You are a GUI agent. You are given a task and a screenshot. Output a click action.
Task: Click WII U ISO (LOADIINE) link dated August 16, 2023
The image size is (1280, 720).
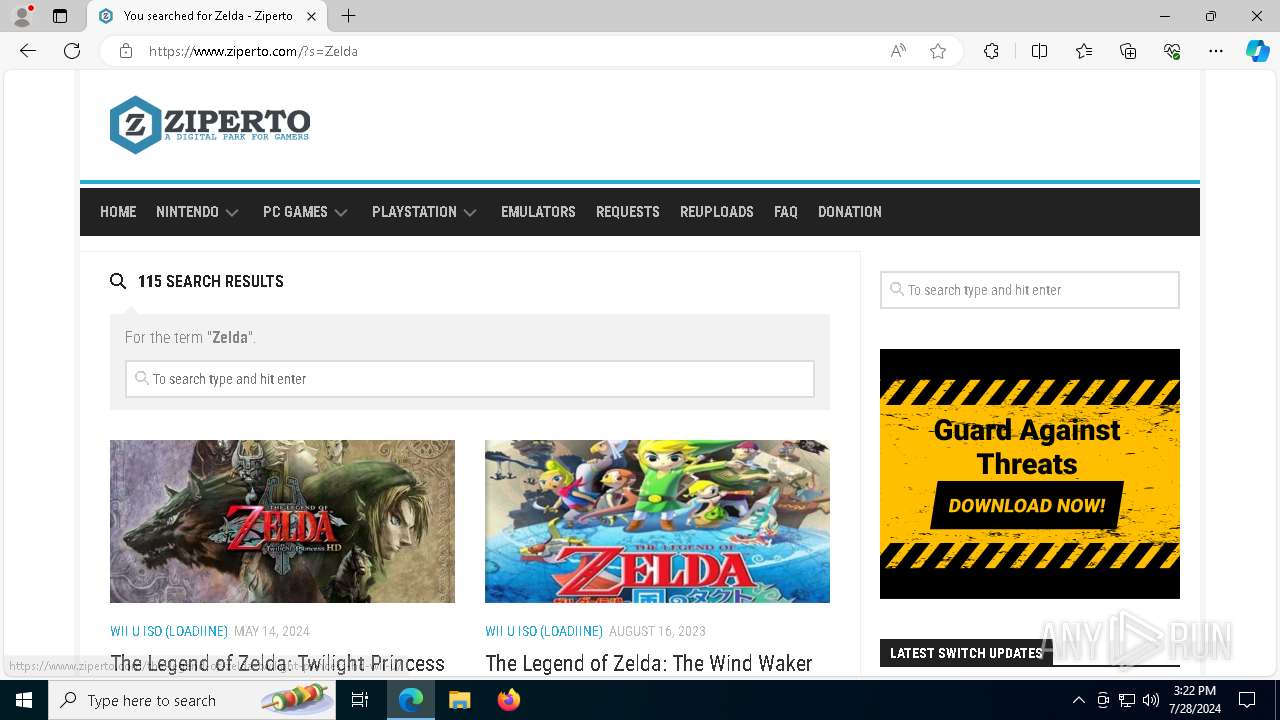pos(544,631)
